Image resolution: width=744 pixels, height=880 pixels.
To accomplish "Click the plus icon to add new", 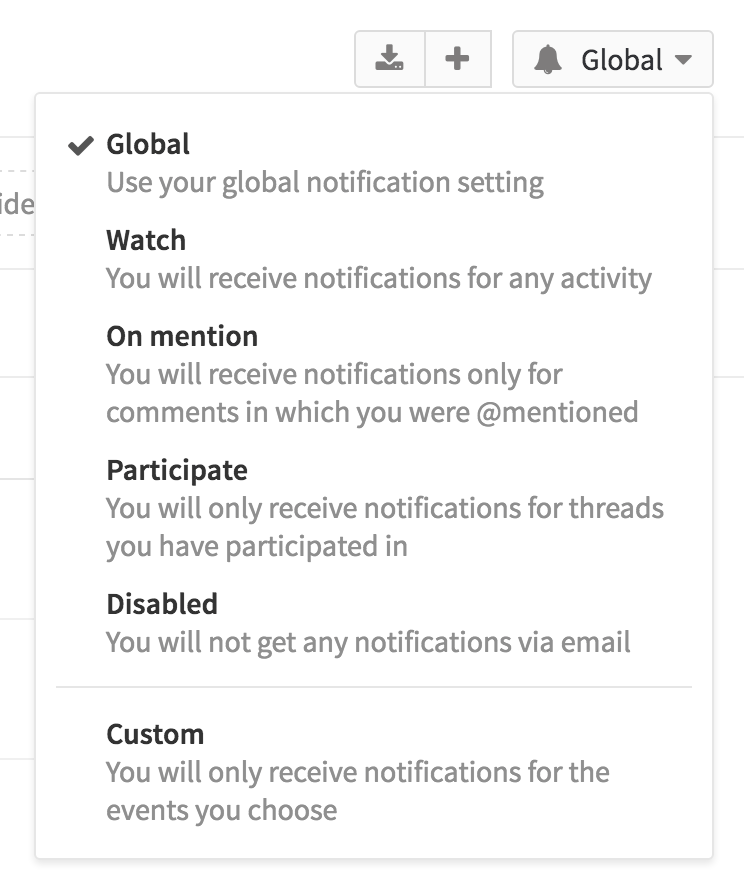I will tap(457, 59).
